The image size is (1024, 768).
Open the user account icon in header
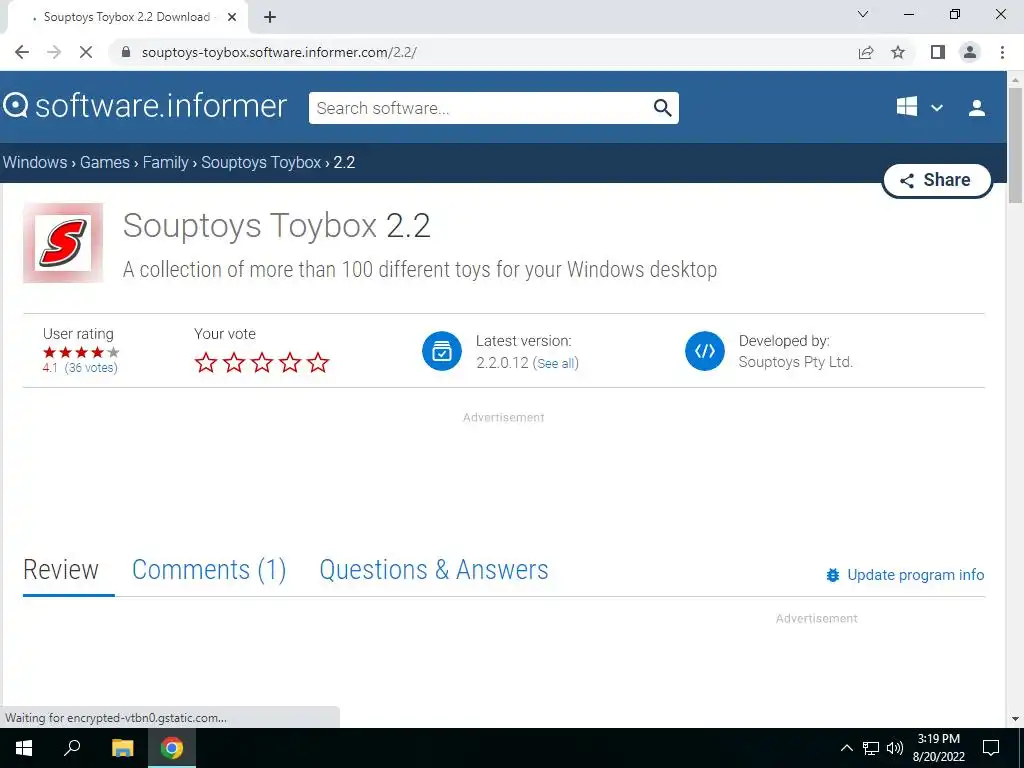977,108
